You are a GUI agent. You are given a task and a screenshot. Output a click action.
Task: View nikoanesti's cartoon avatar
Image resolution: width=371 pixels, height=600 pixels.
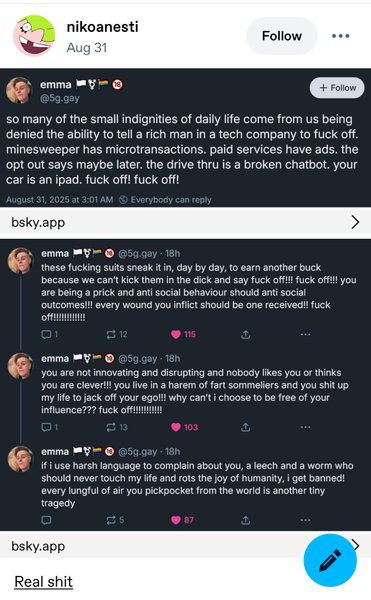coord(34,36)
